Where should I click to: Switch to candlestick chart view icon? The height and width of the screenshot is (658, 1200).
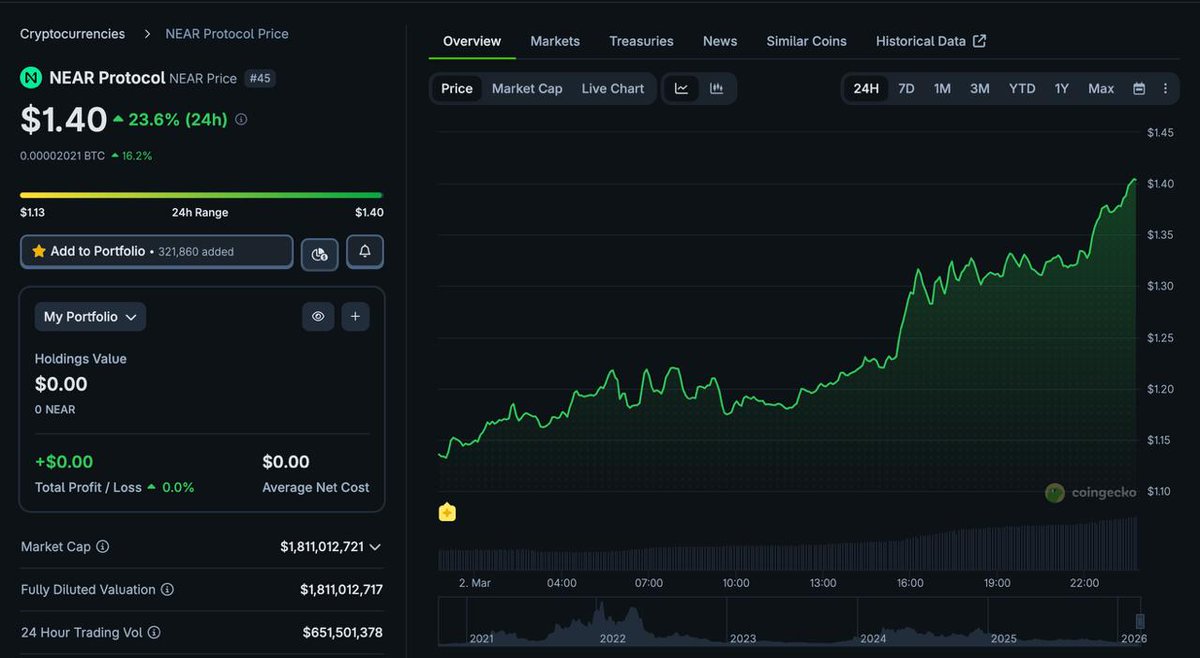tap(716, 89)
